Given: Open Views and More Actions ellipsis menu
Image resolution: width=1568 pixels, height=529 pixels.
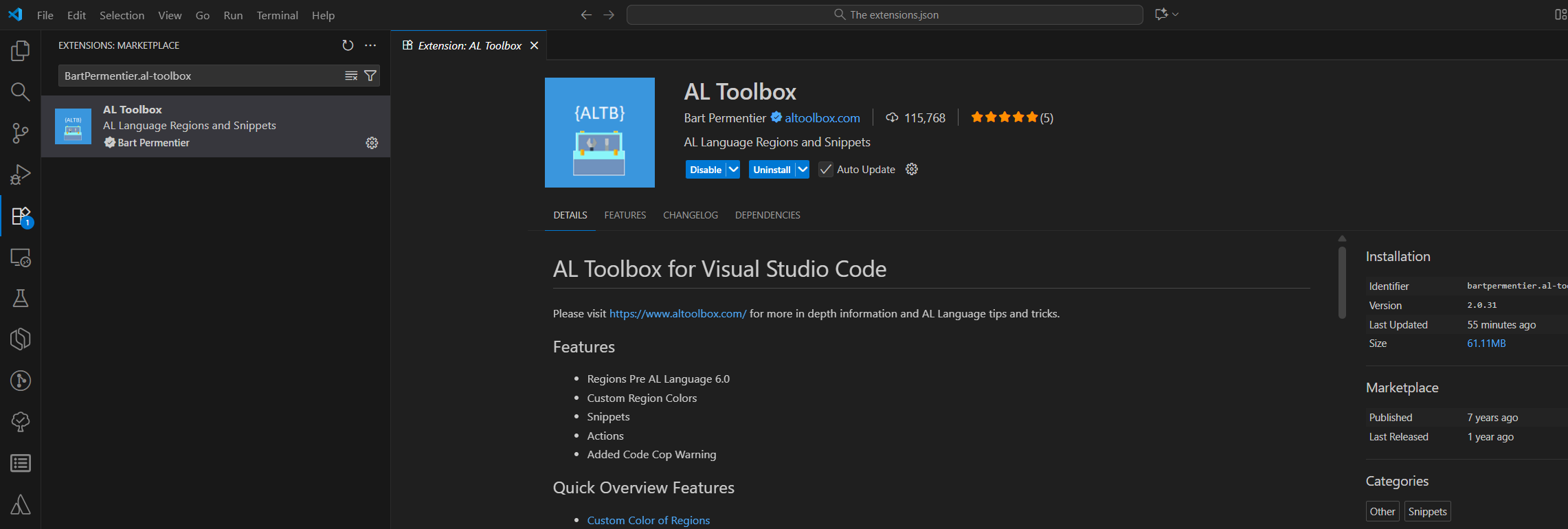Looking at the screenshot, I should [x=370, y=45].
